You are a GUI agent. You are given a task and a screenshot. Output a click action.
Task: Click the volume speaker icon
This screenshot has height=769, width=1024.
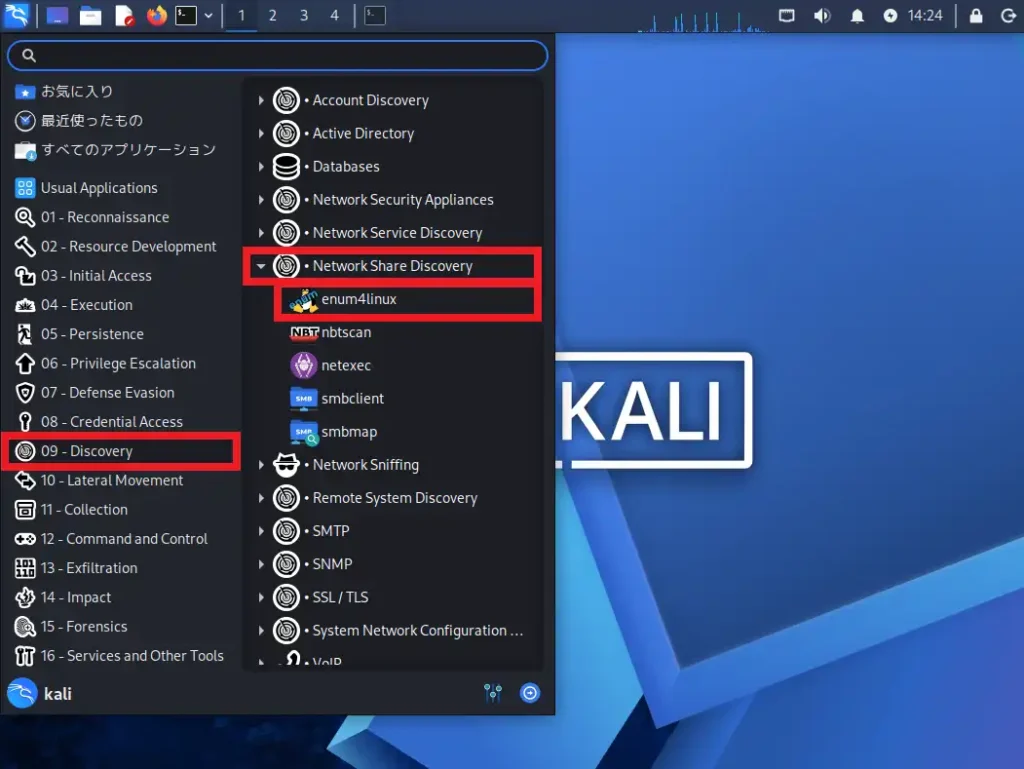pyautogui.click(x=821, y=16)
